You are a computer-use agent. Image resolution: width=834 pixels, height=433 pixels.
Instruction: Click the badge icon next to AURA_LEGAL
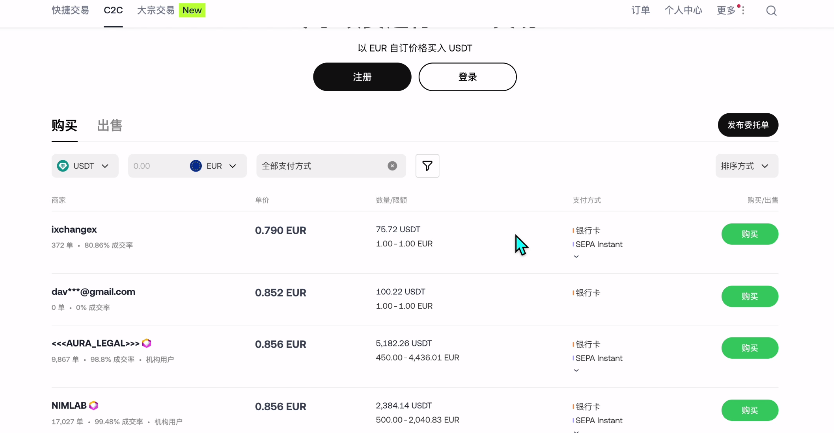coord(147,343)
